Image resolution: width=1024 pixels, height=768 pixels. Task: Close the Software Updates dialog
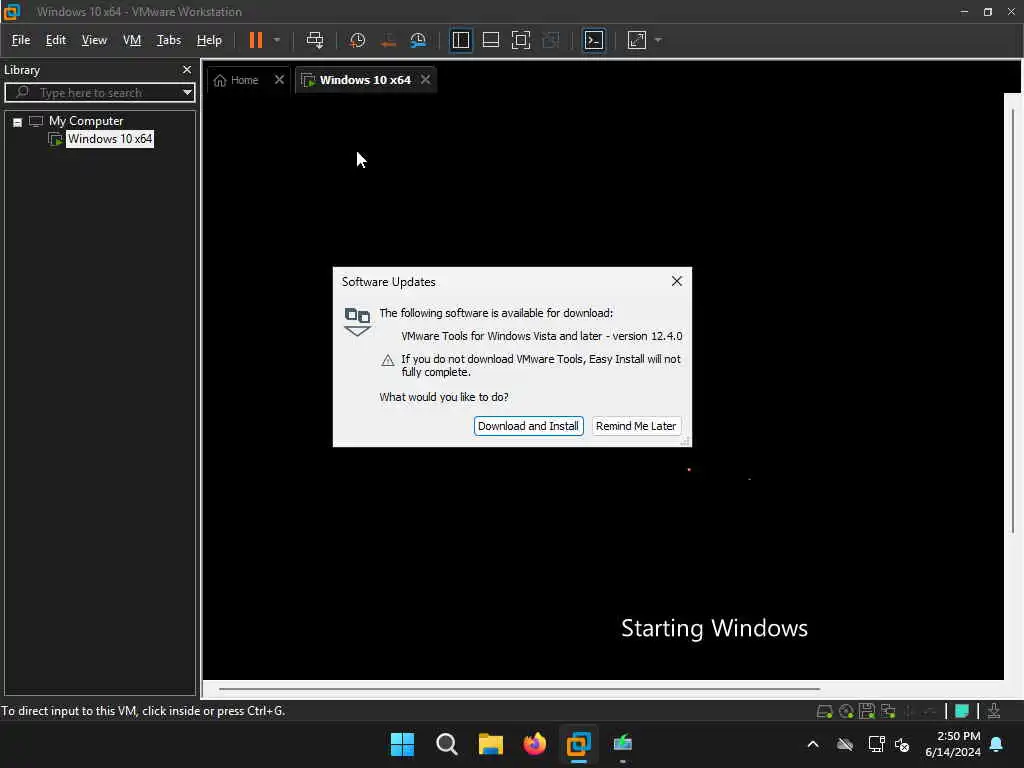[x=677, y=281]
